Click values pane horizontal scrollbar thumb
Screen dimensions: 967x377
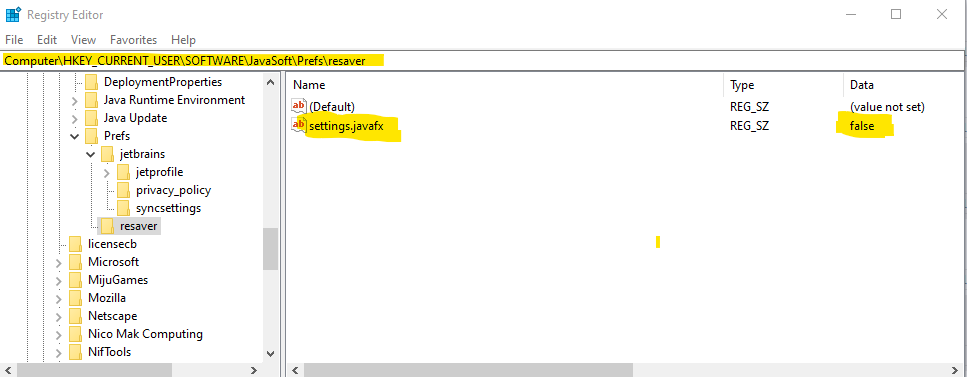click(468, 370)
